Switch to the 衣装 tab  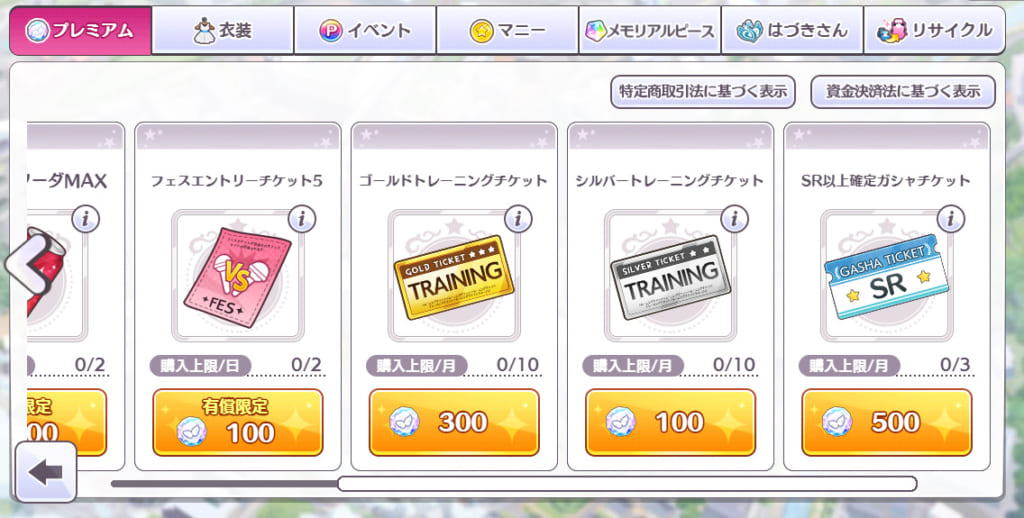click(x=223, y=30)
